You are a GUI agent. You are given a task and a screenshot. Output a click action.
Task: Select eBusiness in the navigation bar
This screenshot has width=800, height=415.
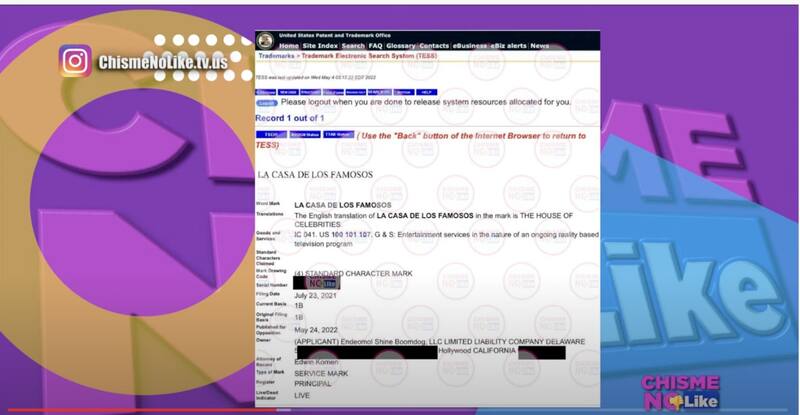pos(470,46)
